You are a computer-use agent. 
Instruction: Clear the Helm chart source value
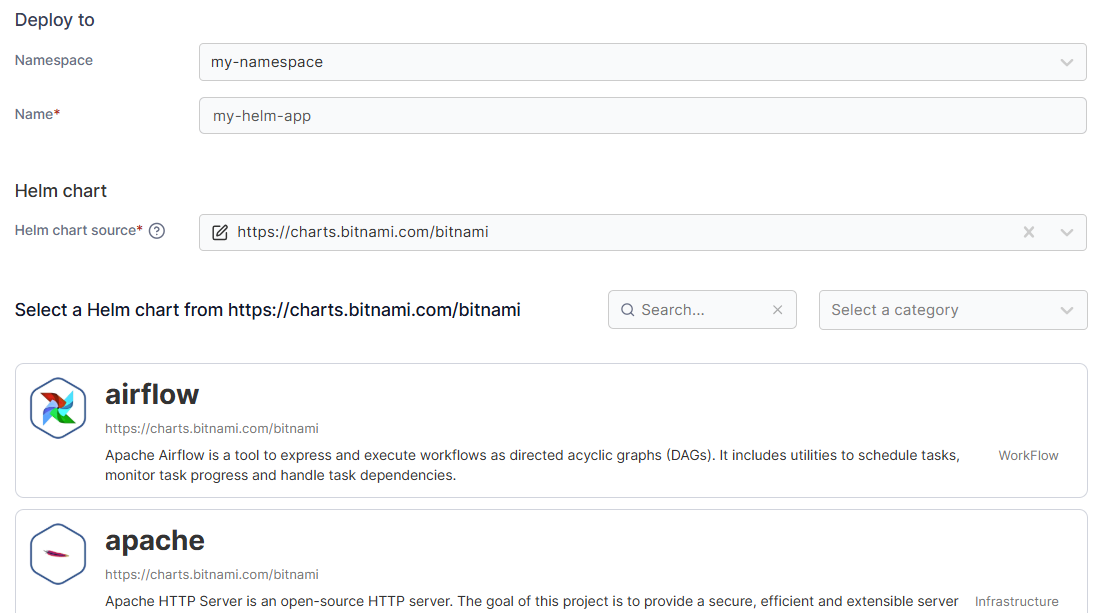point(1028,232)
